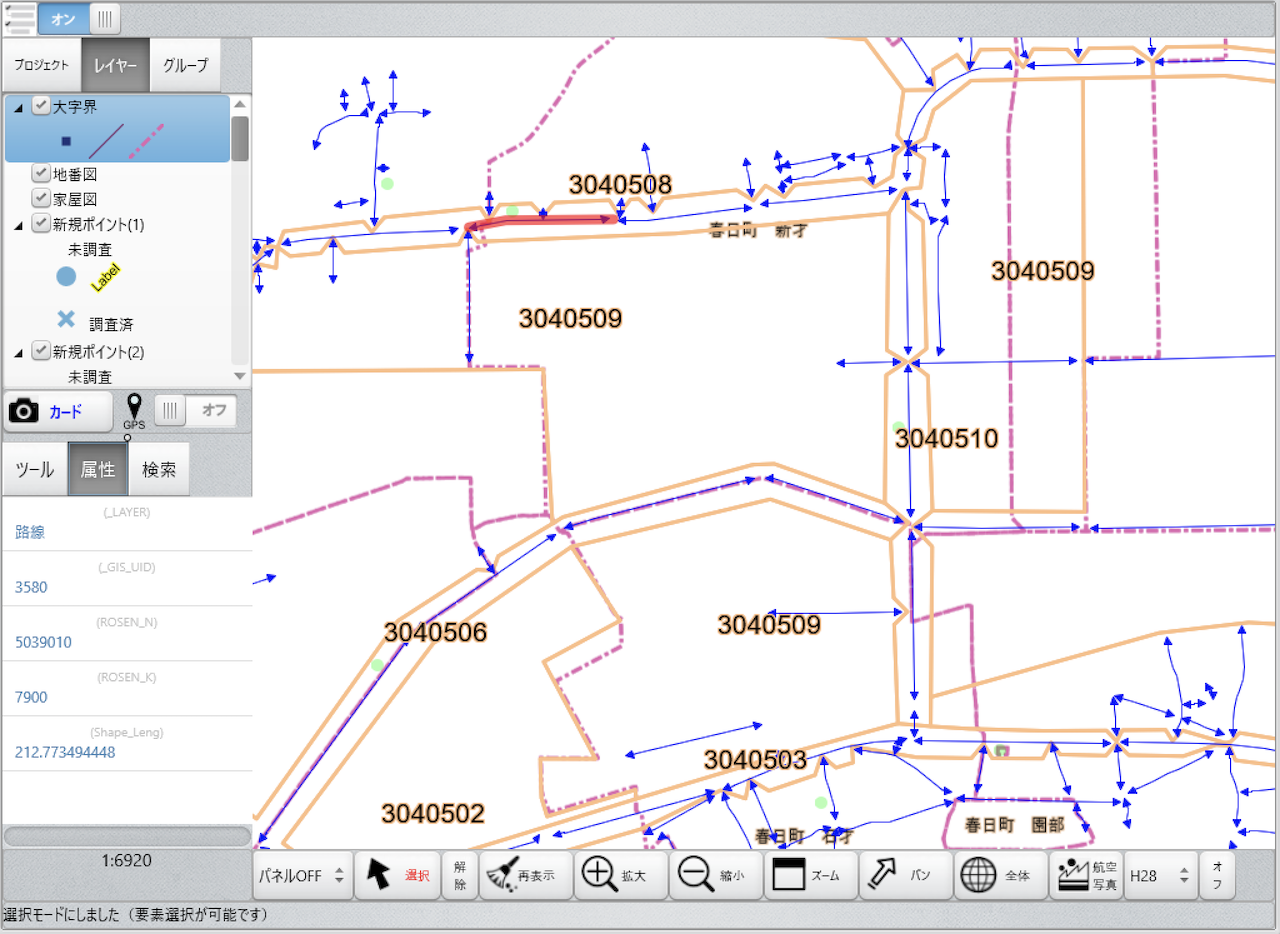Open the 検索 search tab
Viewport: 1280px width, 934px height.
159,469
